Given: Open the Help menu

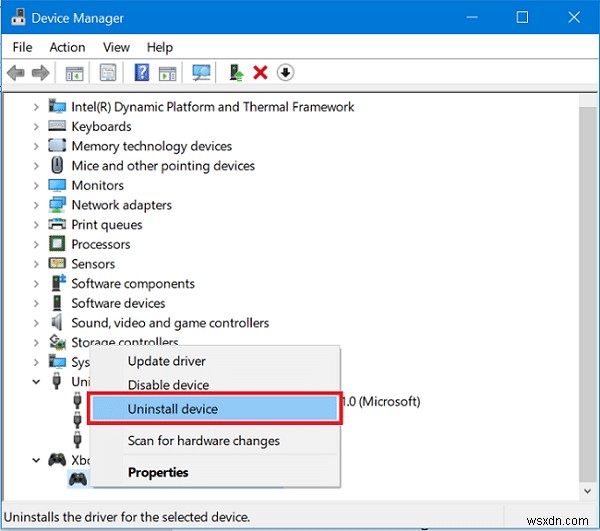Looking at the screenshot, I should 160,47.
